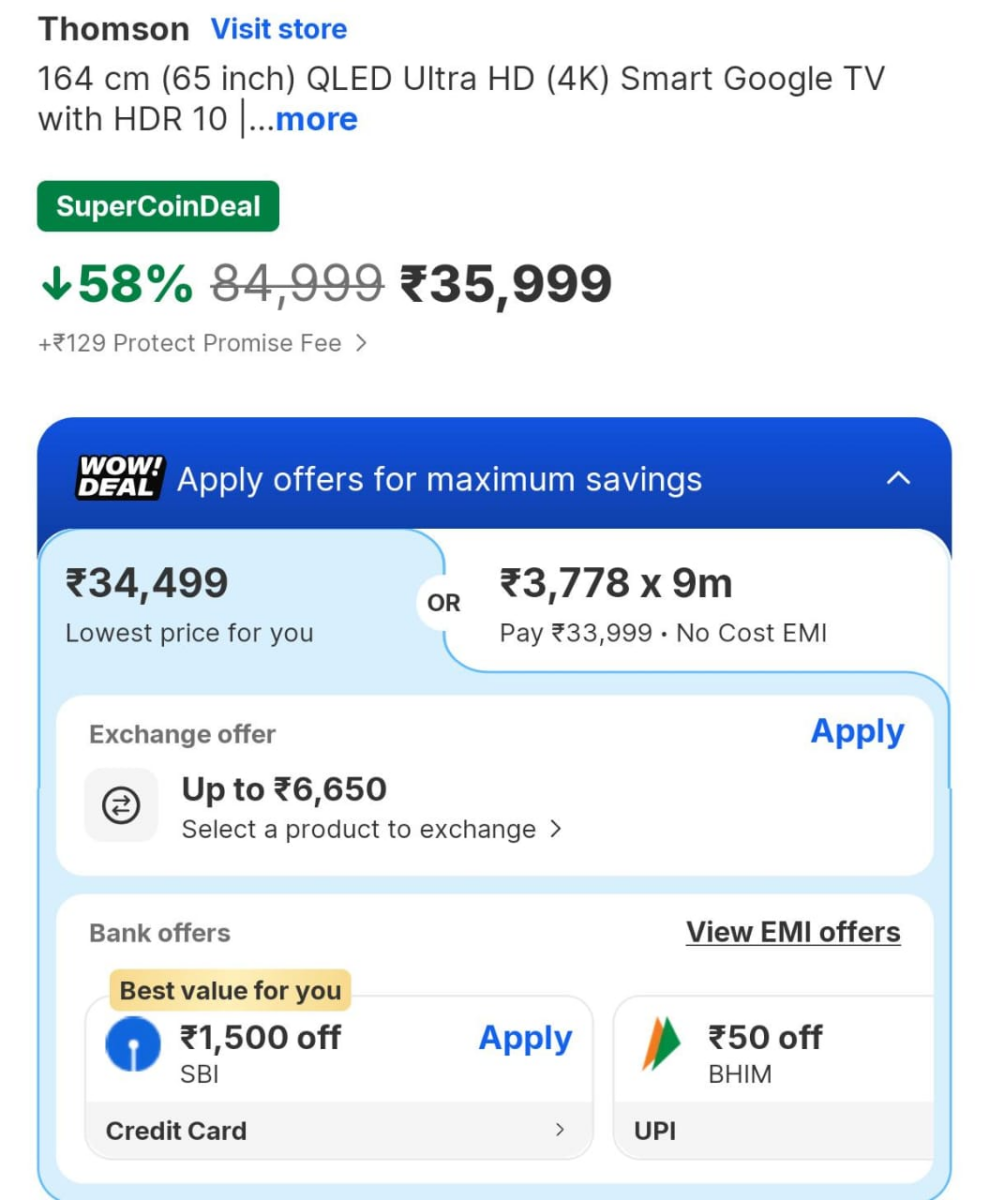Click the Visit store link
The image size is (989, 1200).
(279, 28)
